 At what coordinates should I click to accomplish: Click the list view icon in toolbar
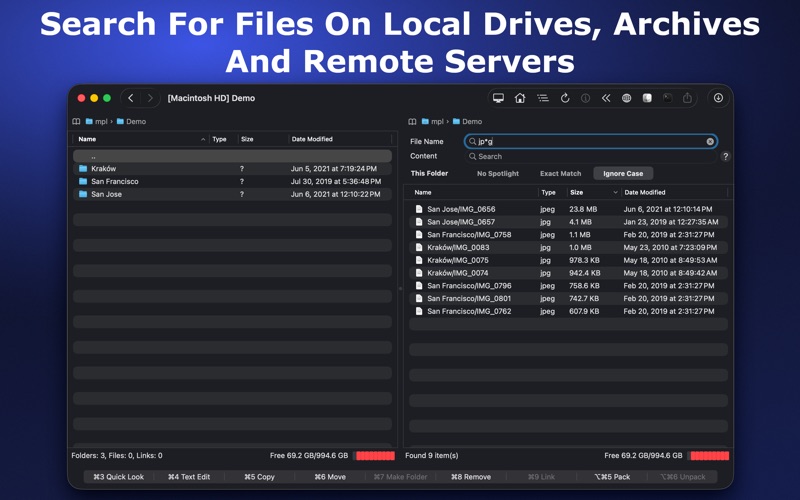pyautogui.click(x=543, y=98)
